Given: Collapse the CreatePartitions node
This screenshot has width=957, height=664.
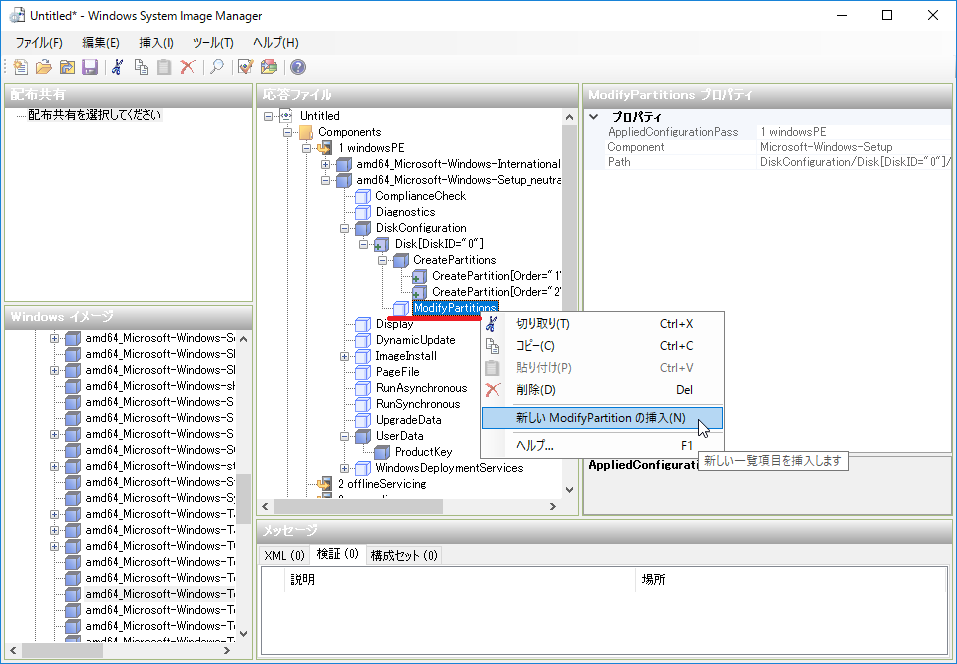Looking at the screenshot, I should coord(383,260).
